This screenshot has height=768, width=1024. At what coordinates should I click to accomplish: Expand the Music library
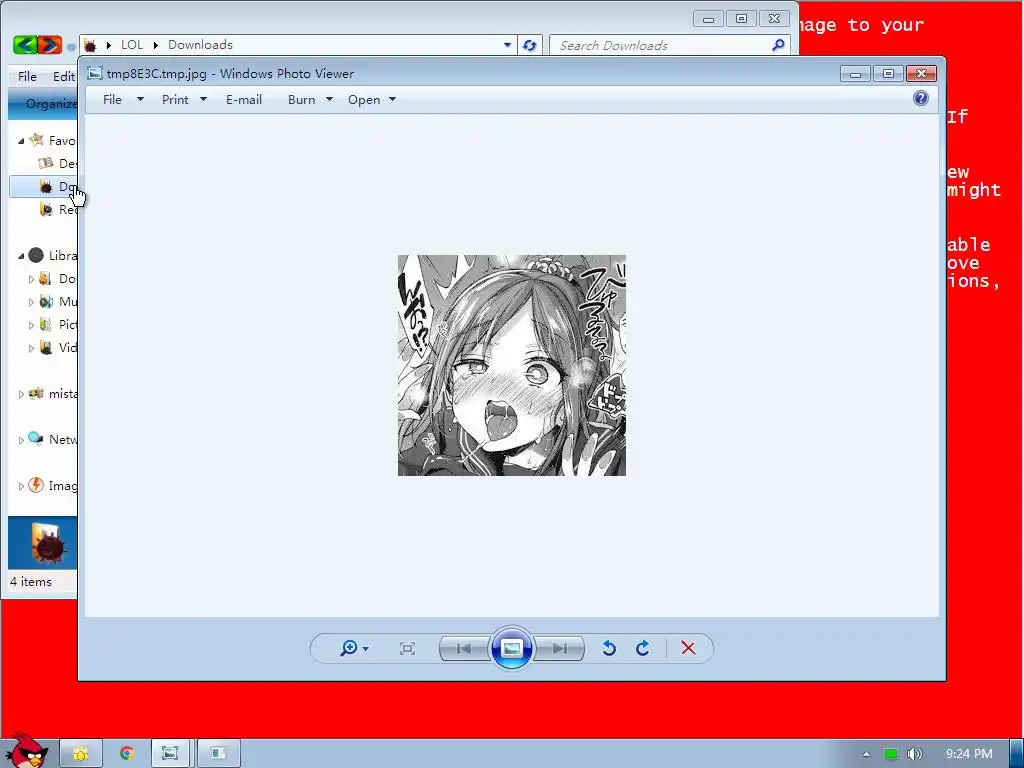click(x=31, y=302)
